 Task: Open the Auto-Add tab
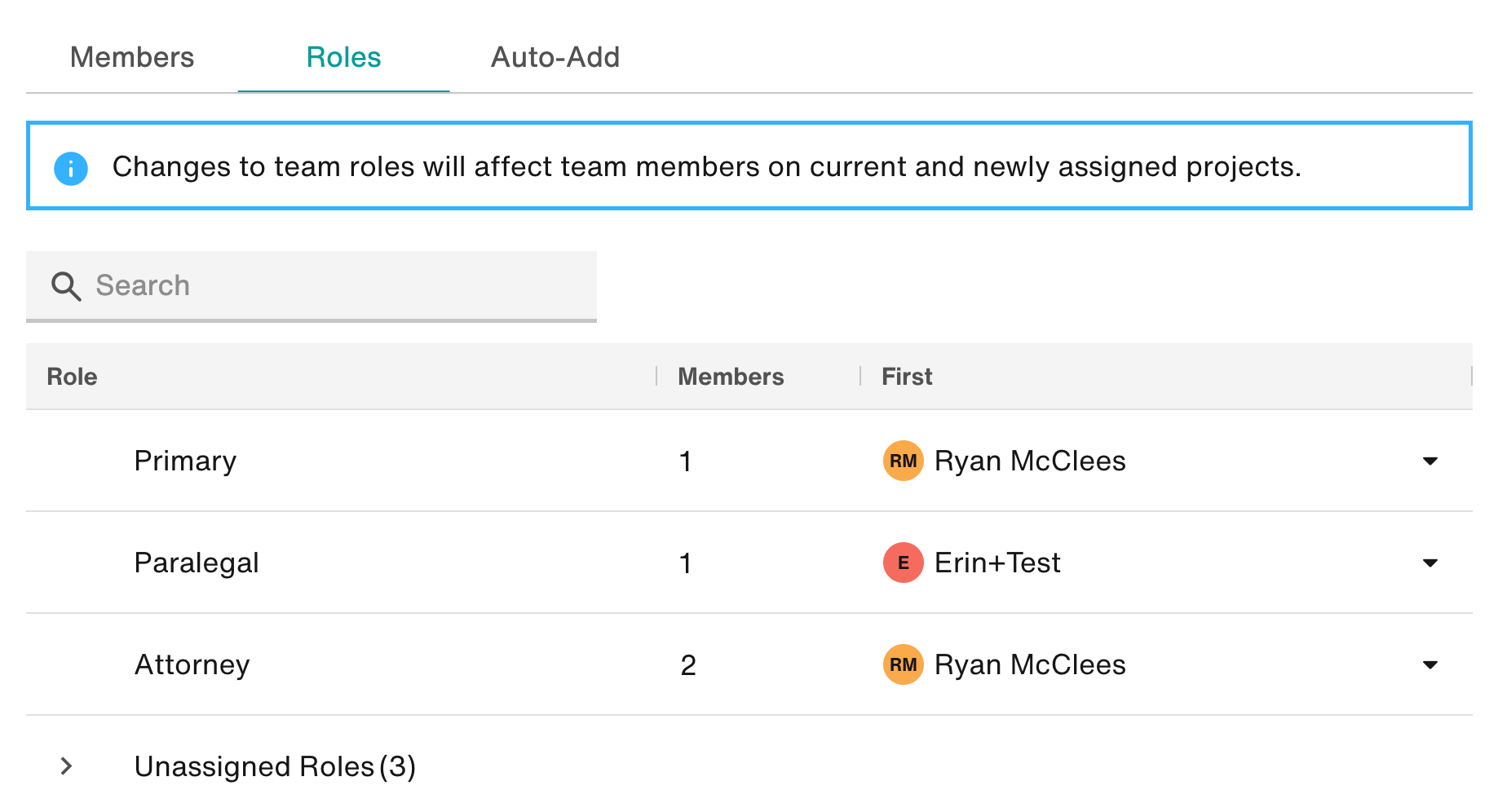point(555,57)
